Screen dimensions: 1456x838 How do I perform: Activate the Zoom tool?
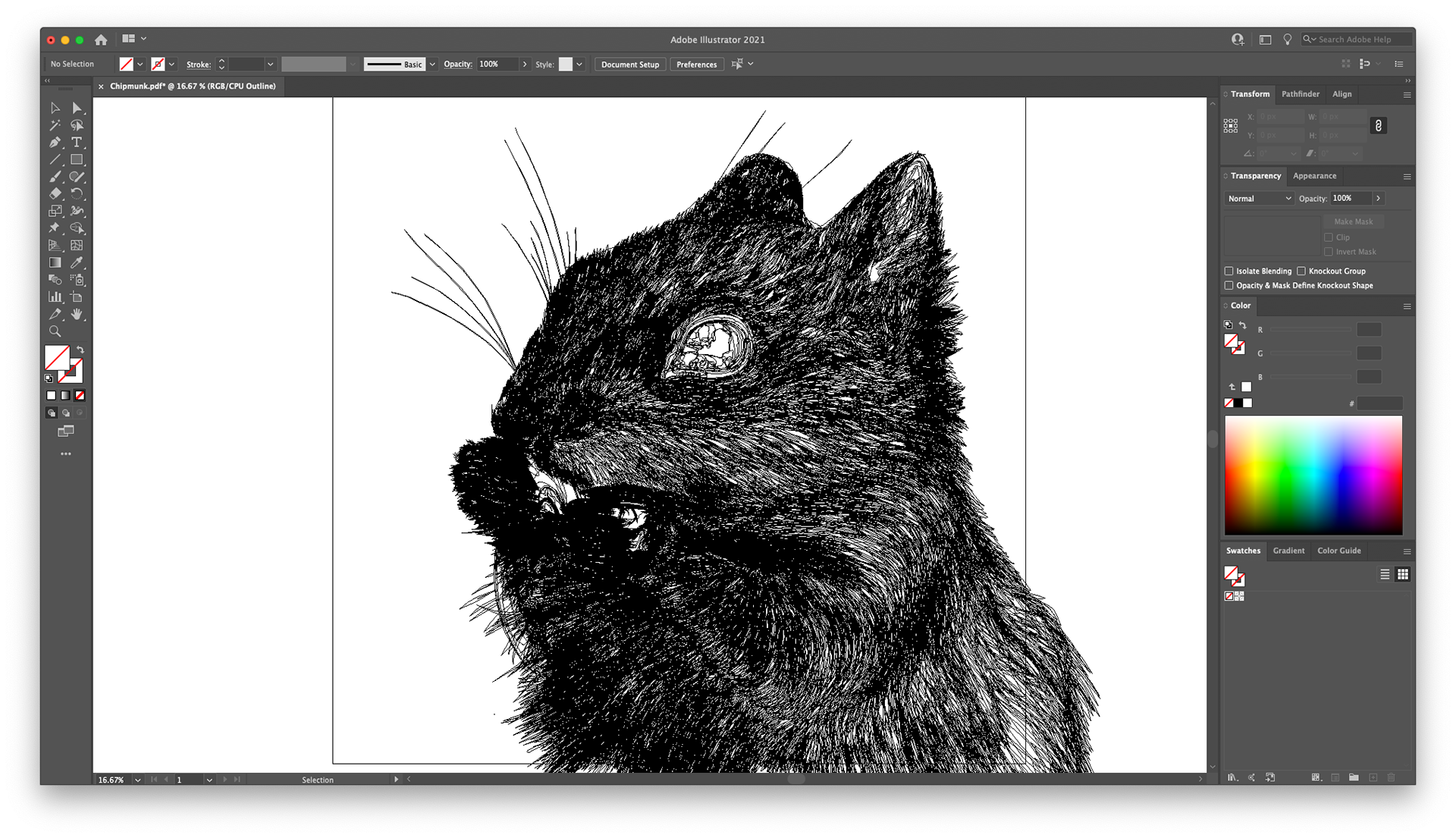55,331
